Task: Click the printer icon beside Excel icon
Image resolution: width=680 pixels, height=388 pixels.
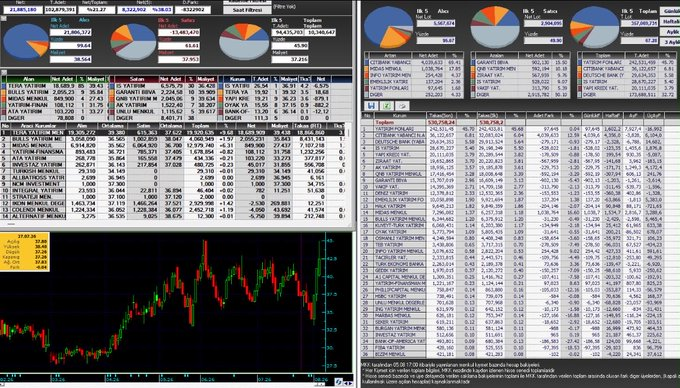Action: (x=402, y=105)
